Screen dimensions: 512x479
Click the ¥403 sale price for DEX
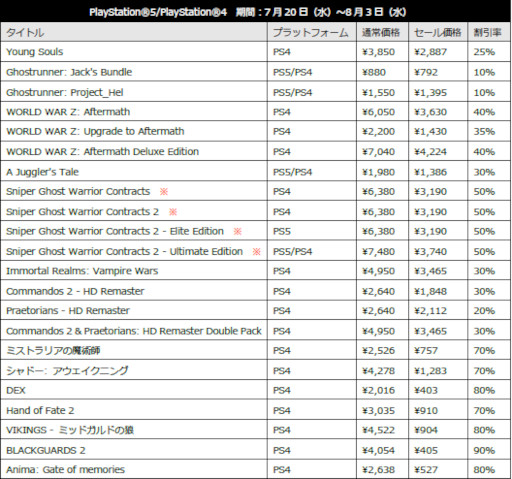pyautogui.click(x=426, y=390)
